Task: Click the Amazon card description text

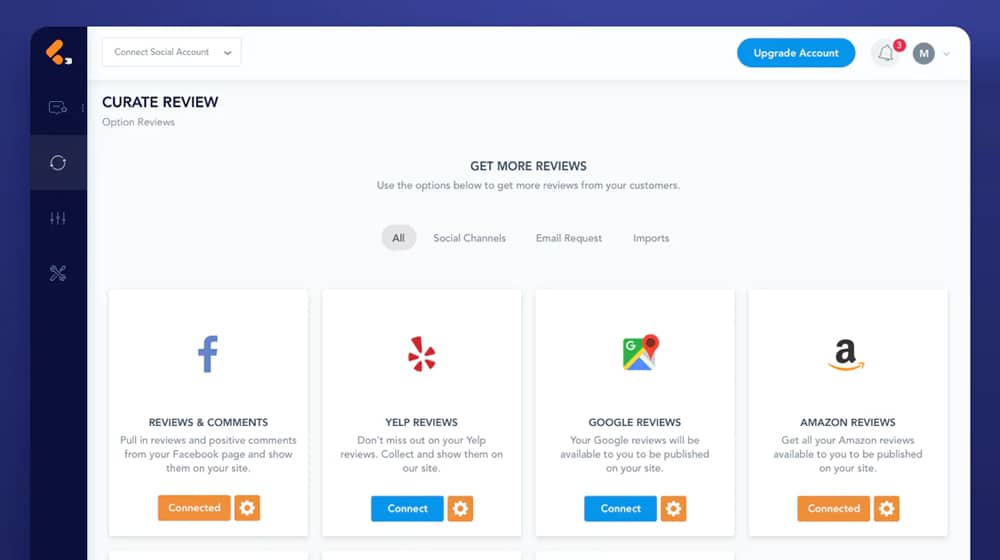Action: 848,454
